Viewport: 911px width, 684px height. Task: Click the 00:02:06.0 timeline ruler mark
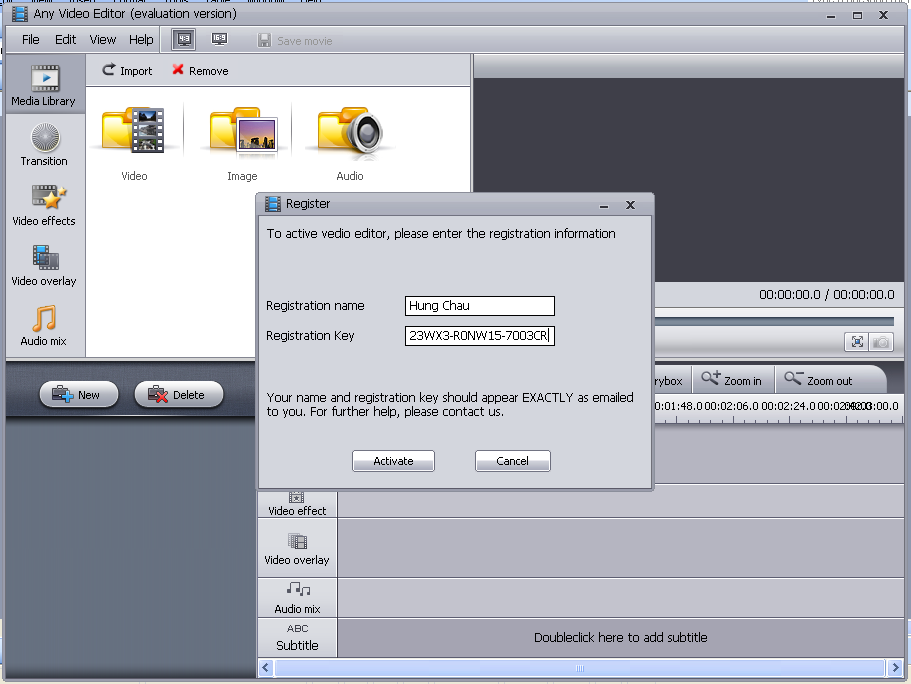[x=731, y=406]
